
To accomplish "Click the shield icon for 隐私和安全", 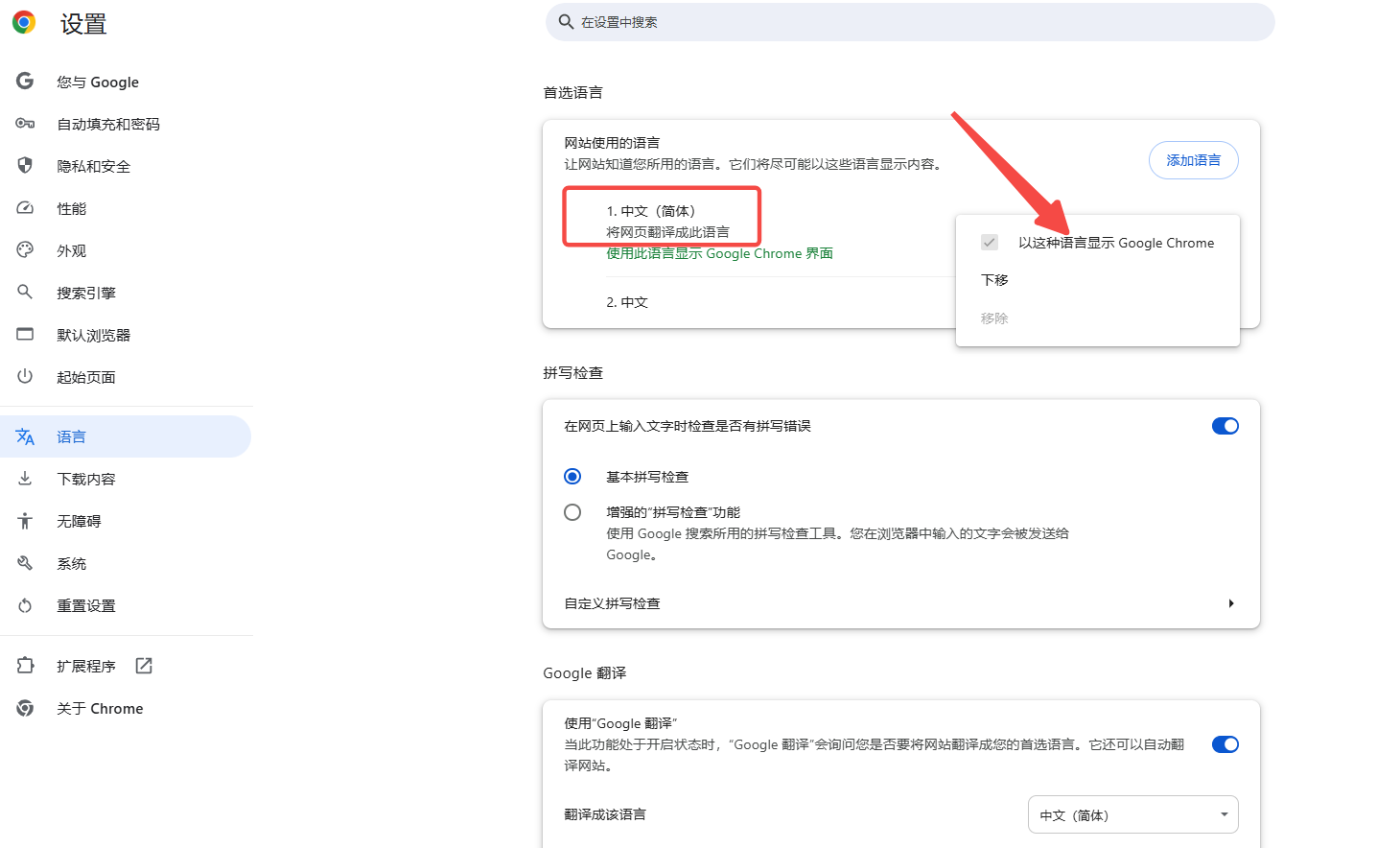I will coord(25,165).
